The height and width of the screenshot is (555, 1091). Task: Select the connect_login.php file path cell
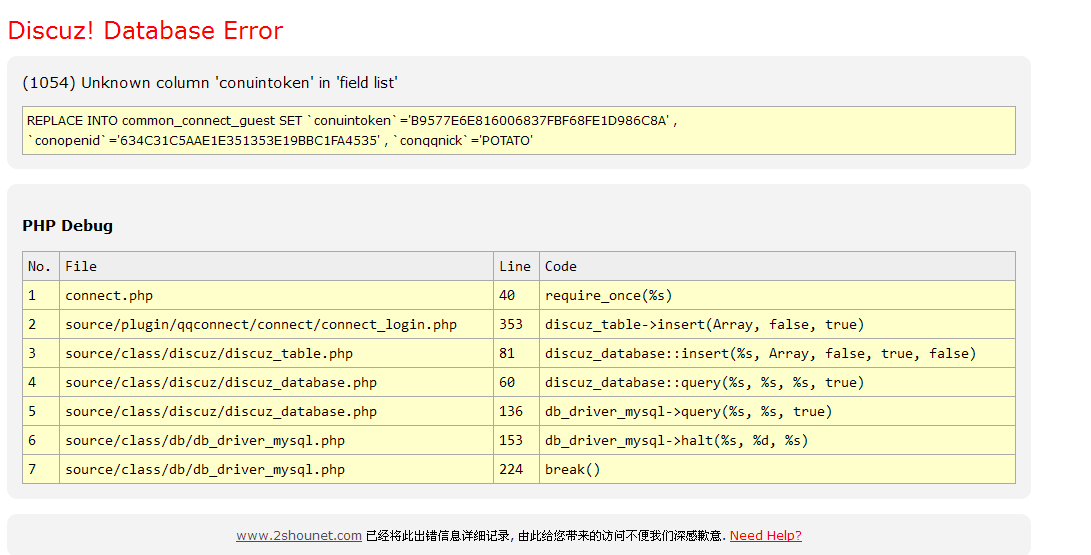coord(261,324)
